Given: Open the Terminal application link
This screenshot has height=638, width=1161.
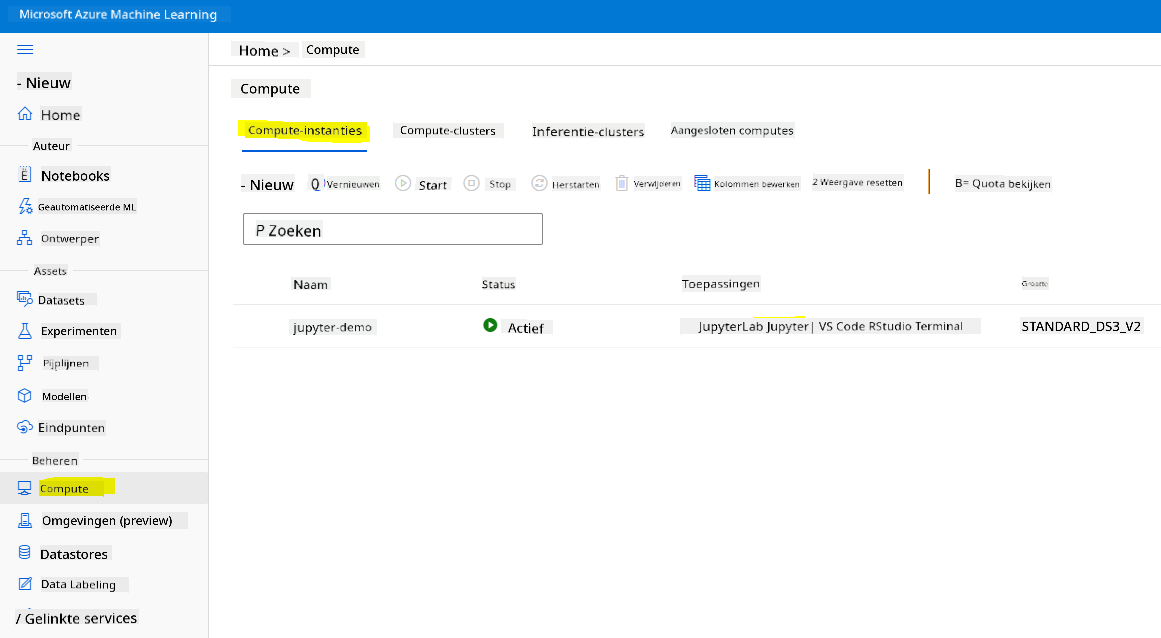Looking at the screenshot, I should point(939,326).
